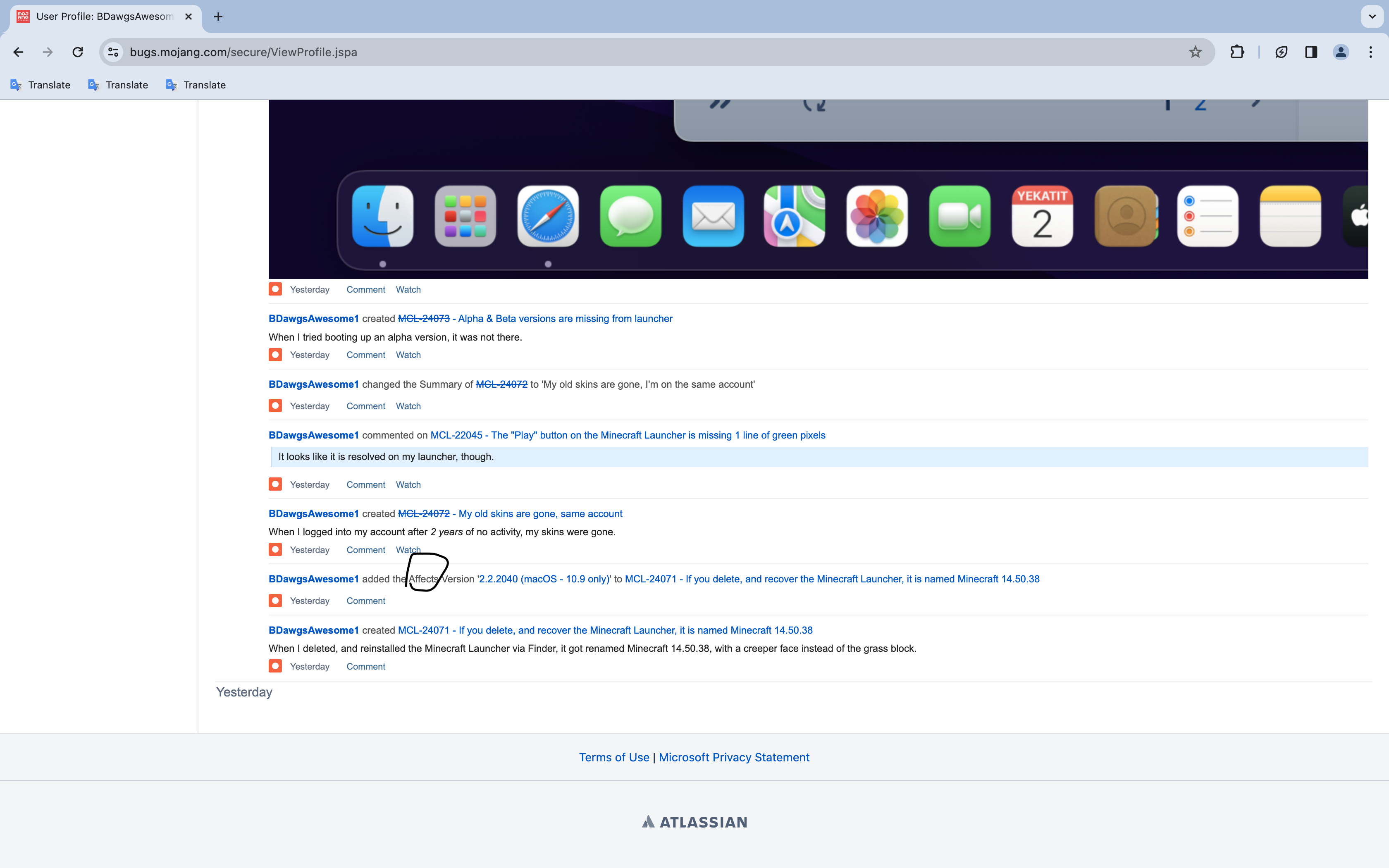Expand the tab search dropdown arrow
This screenshot has width=1389, height=868.
[x=1372, y=16]
